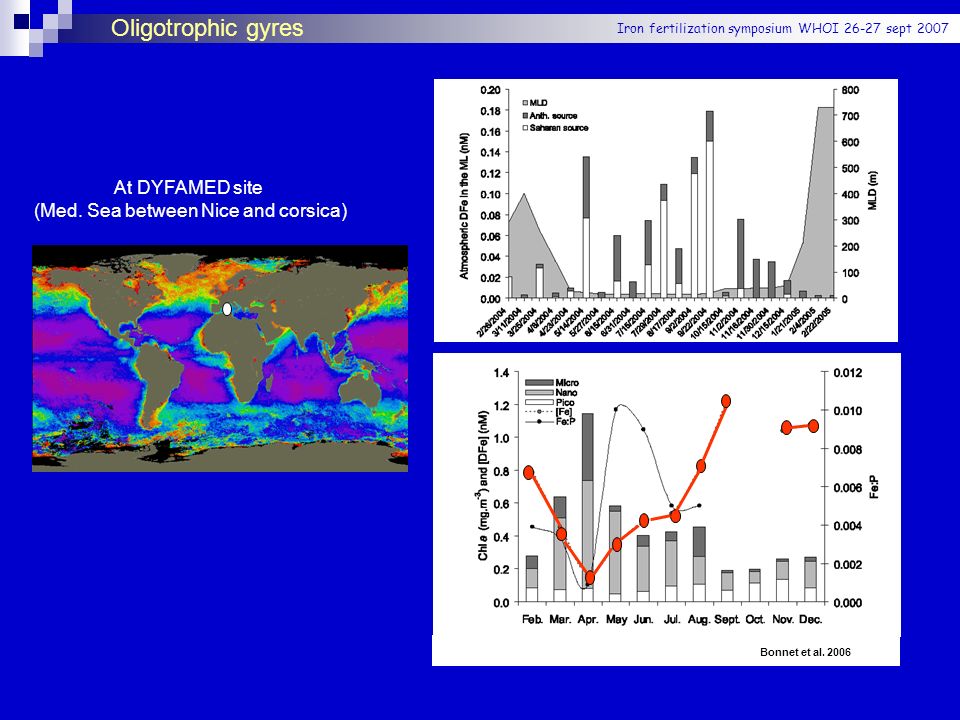
Task: Click the red data point above Sept.
Action: coord(726,401)
